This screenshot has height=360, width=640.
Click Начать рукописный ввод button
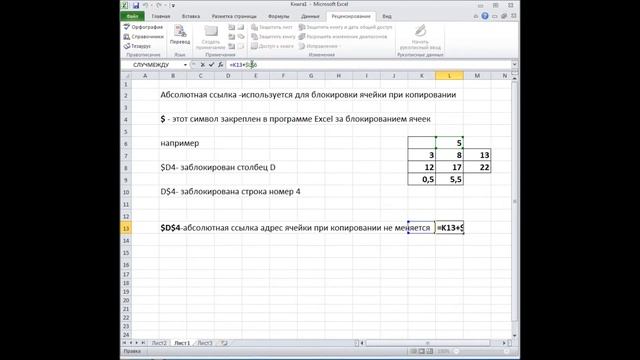420,37
